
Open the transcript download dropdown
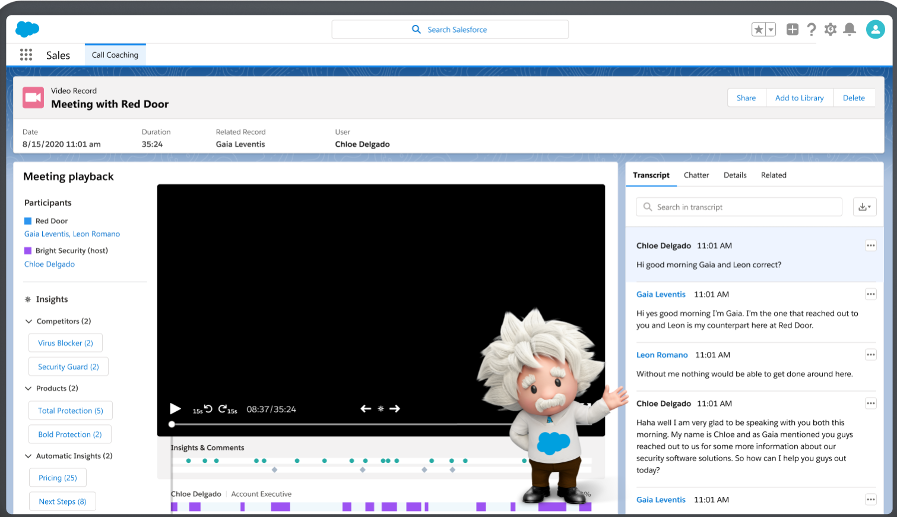(x=865, y=207)
